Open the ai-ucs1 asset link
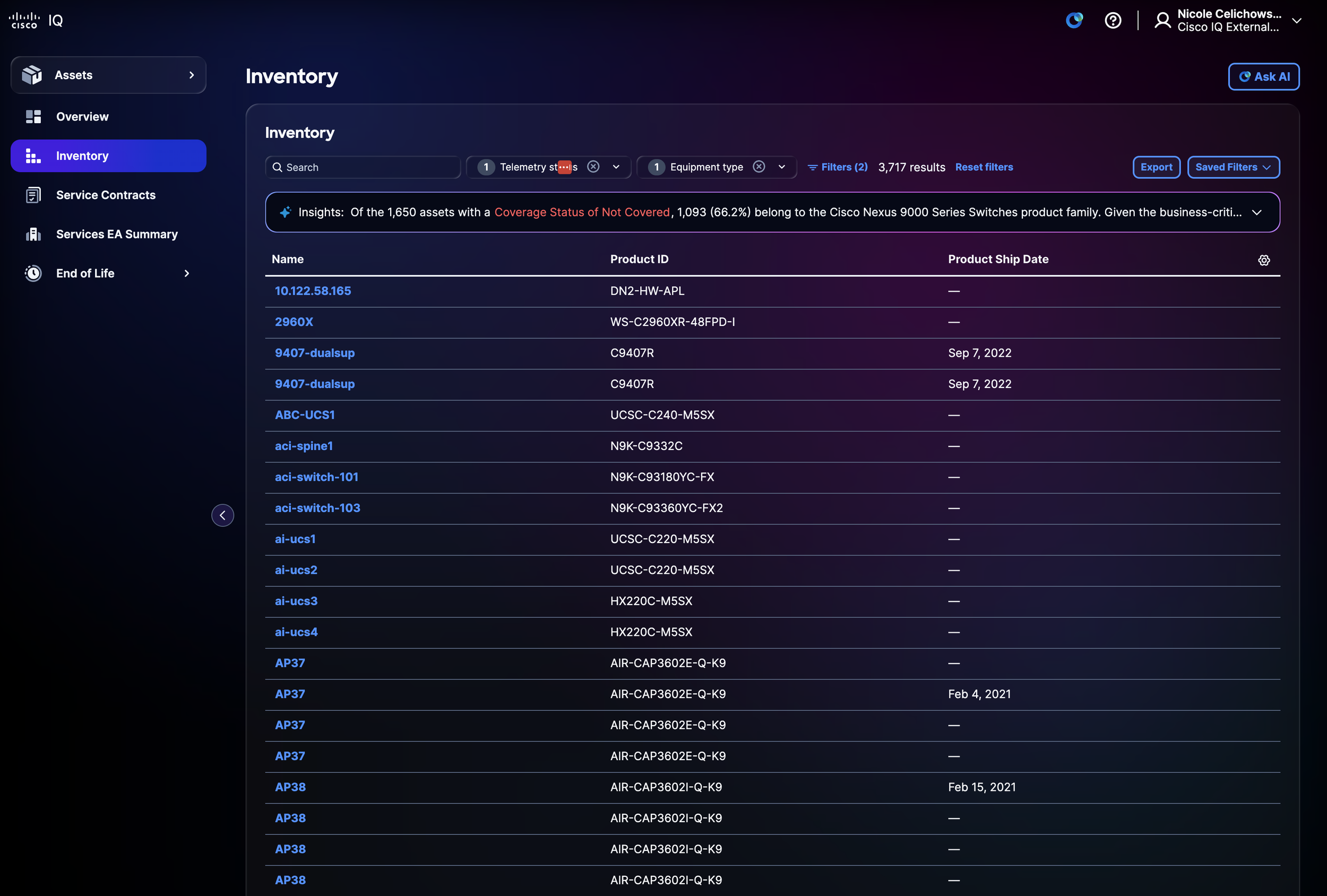 [x=295, y=539]
